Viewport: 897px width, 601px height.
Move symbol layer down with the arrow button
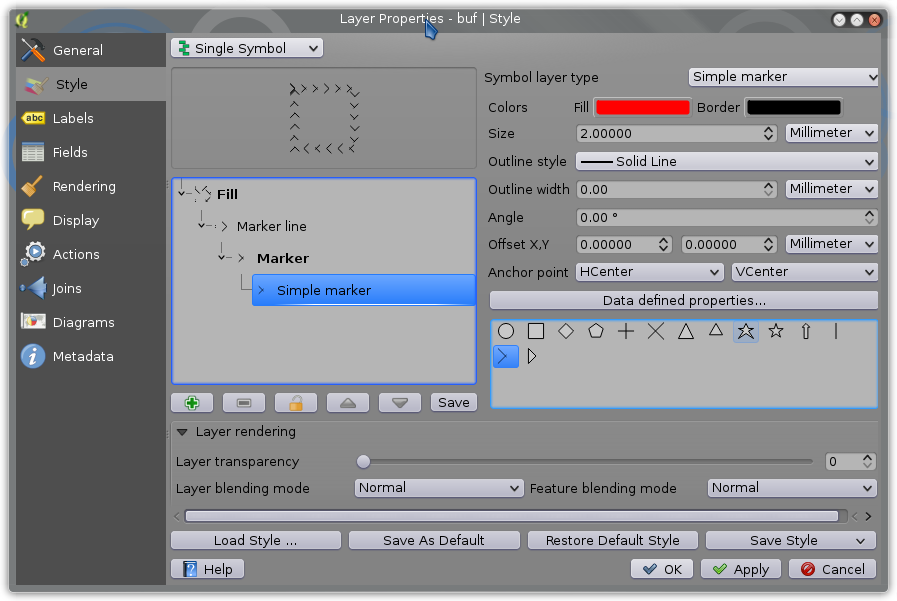[400, 402]
